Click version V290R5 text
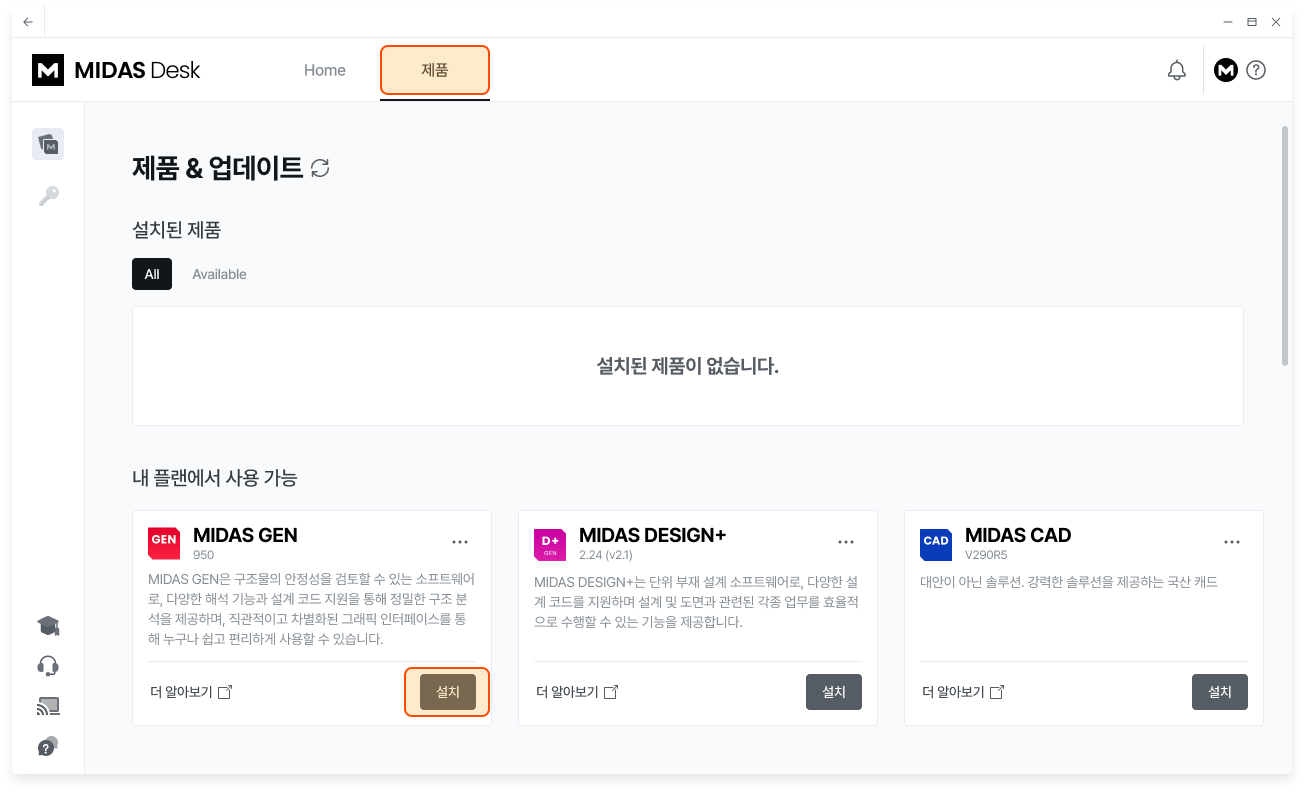Viewport: 1304px width, 792px height. pos(986,554)
